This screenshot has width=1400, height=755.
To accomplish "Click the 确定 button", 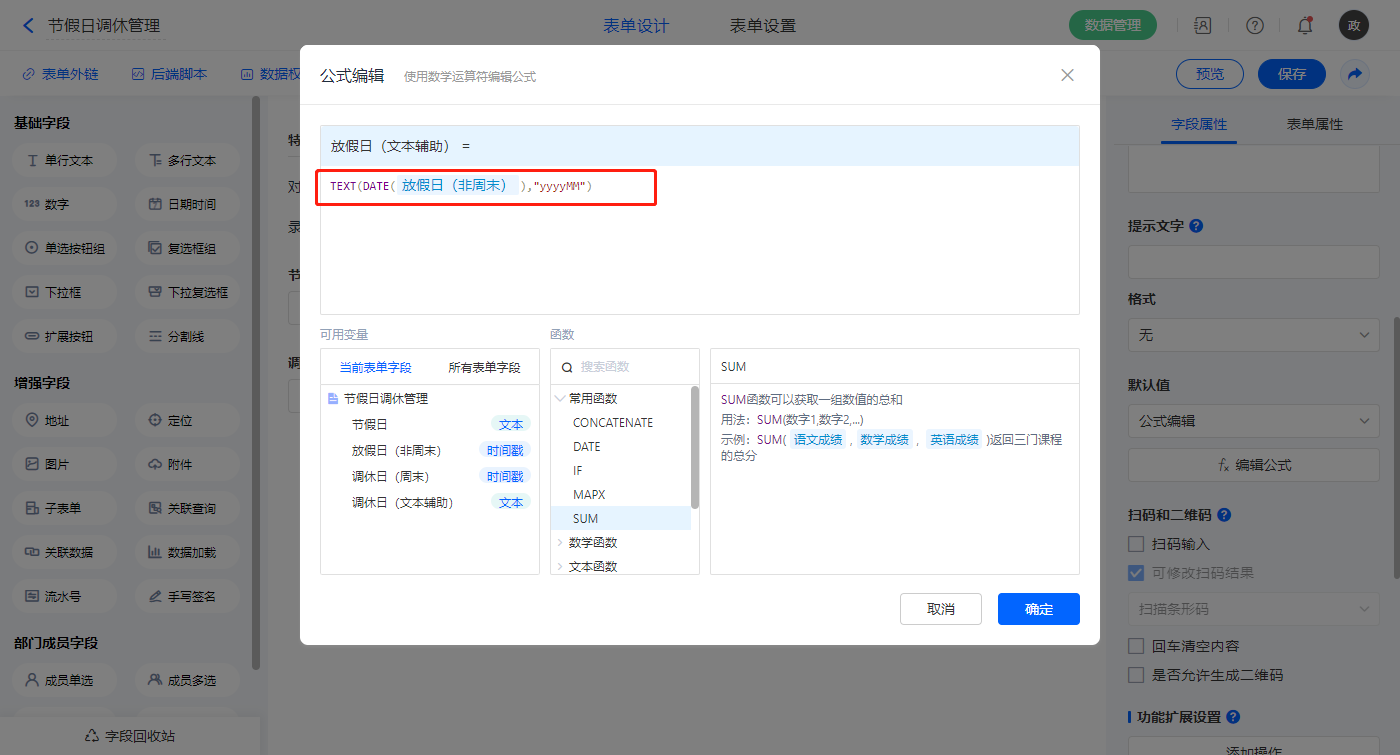I will pos(1038,609).
